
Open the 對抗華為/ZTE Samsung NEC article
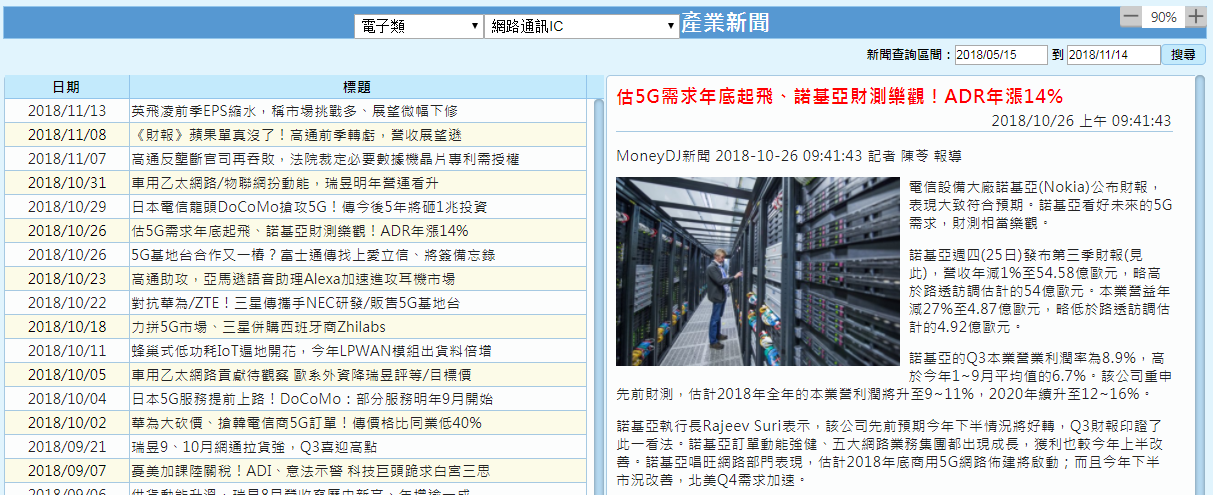coord(295,303)
